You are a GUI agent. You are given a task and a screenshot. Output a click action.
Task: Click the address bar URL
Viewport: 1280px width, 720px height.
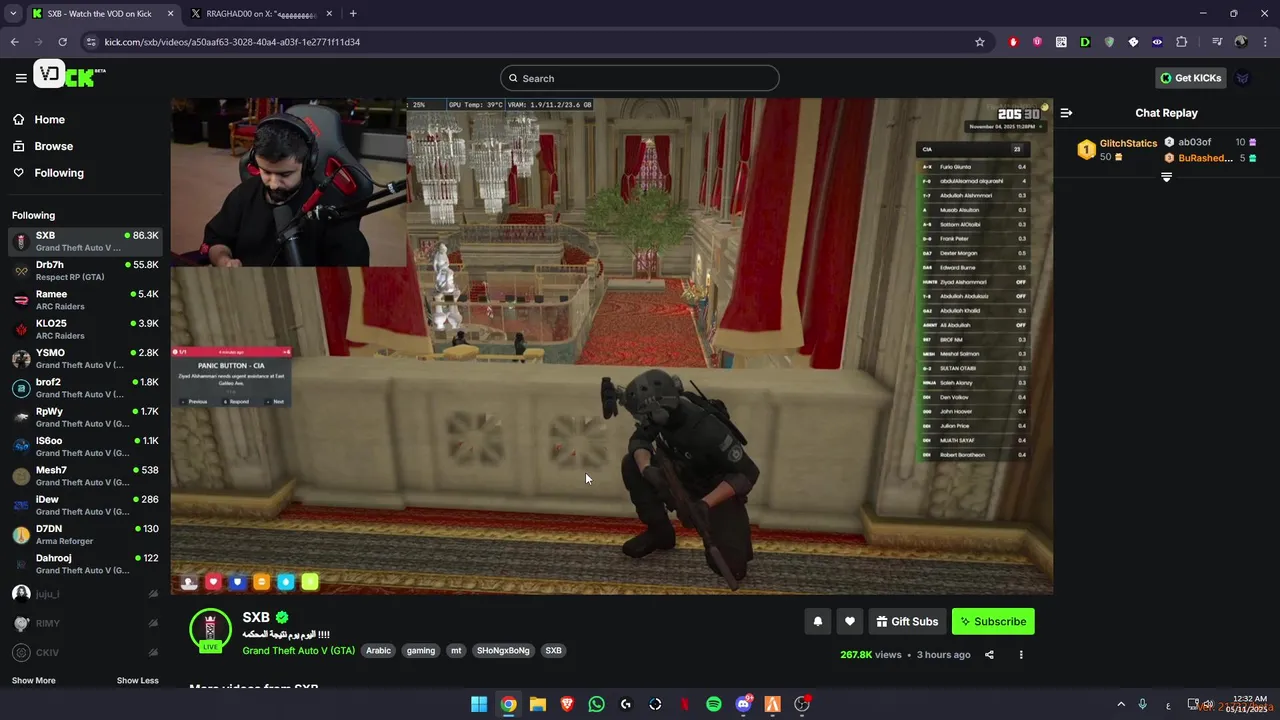[232, 42]
